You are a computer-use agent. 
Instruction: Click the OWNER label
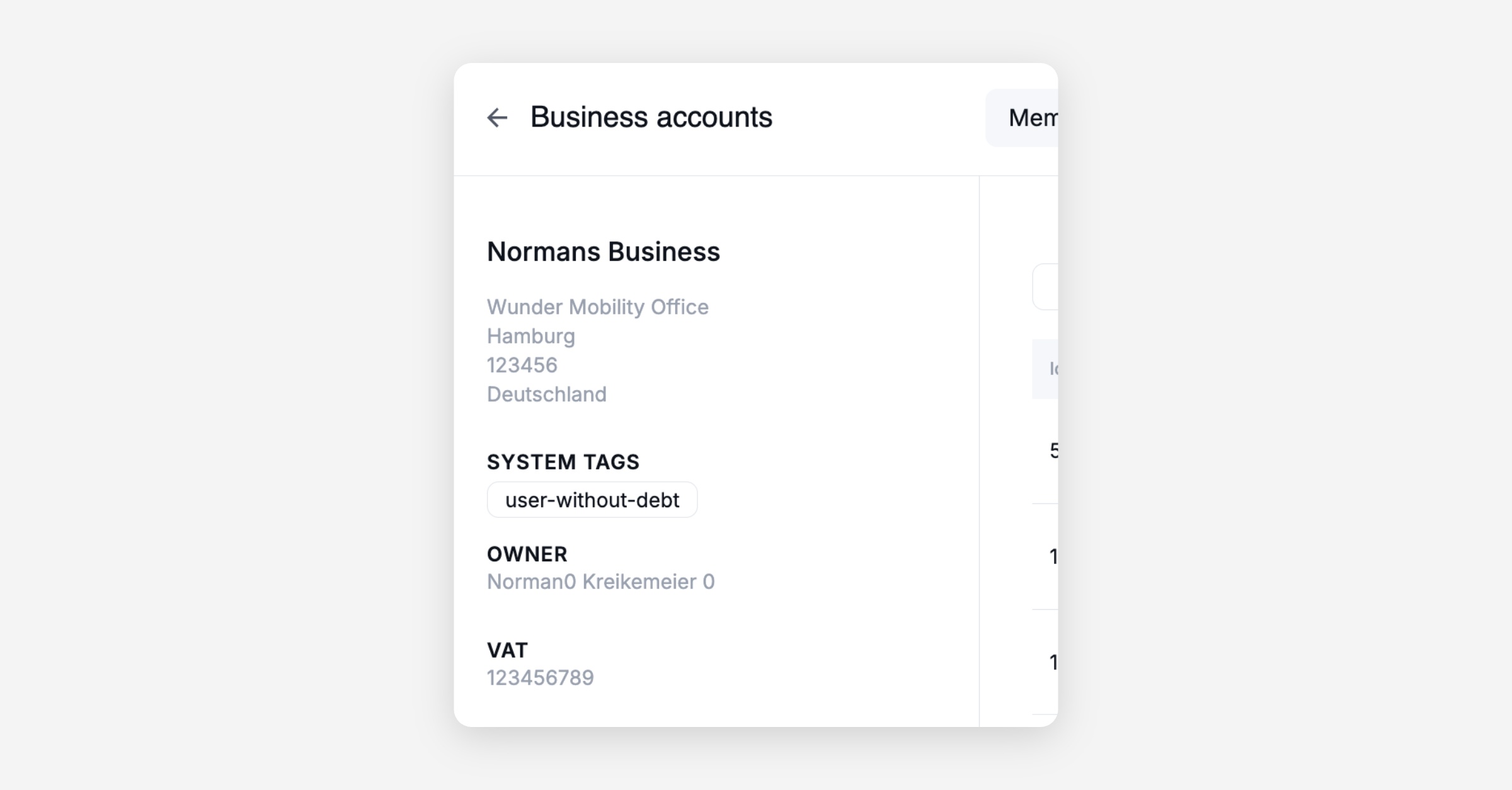pyautogui.click(x=527, y=554)
